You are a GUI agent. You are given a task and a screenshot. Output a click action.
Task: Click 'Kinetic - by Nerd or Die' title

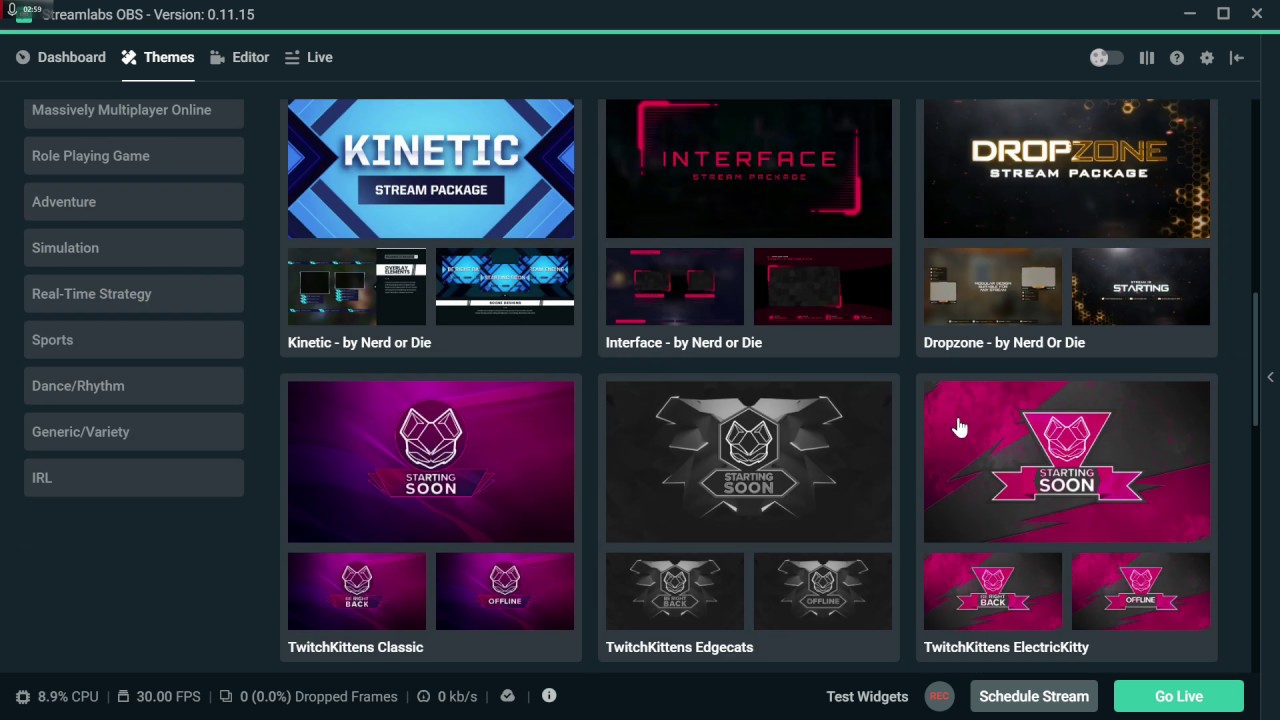point(359,342)
